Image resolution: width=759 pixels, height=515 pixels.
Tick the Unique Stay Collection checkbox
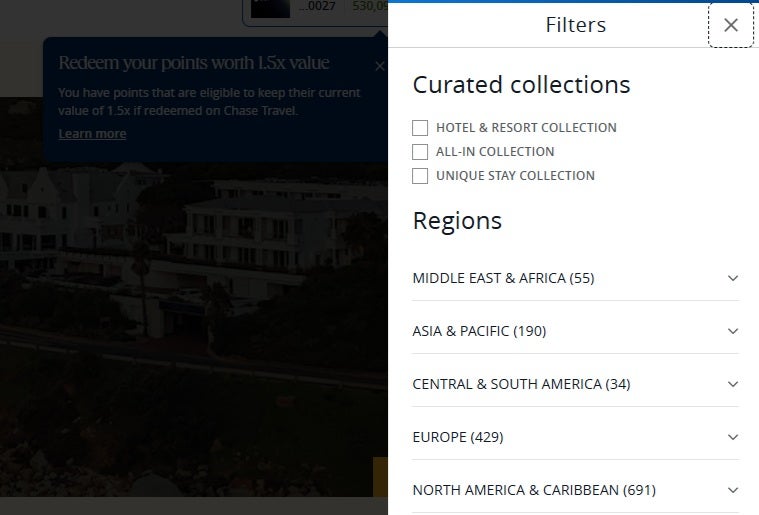click(420, 176)
